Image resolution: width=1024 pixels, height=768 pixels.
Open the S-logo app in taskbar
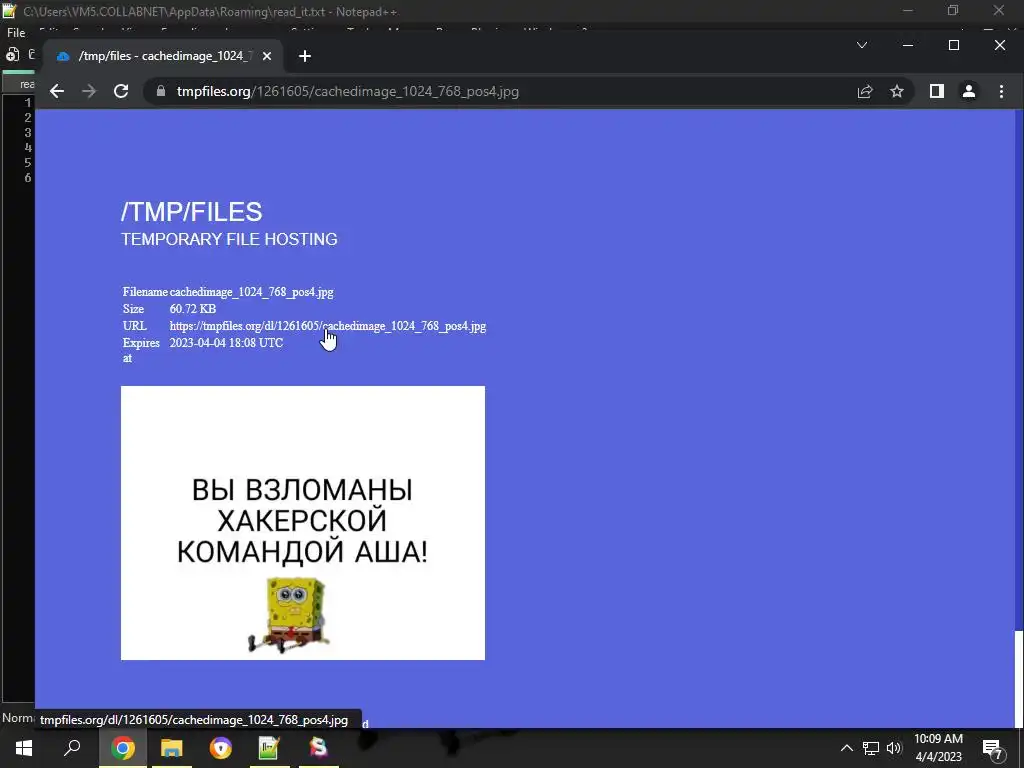(318, 748)
